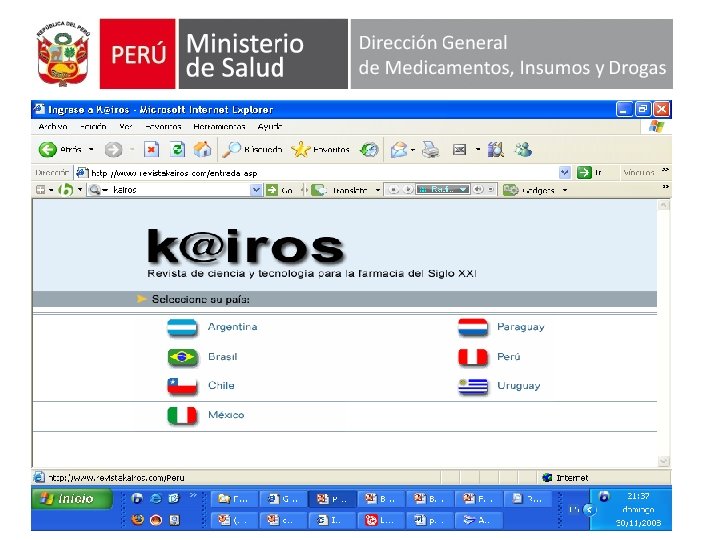Click the Uruguay flag icon
This screenshot has height=540, width=720.
pos(473,387)
